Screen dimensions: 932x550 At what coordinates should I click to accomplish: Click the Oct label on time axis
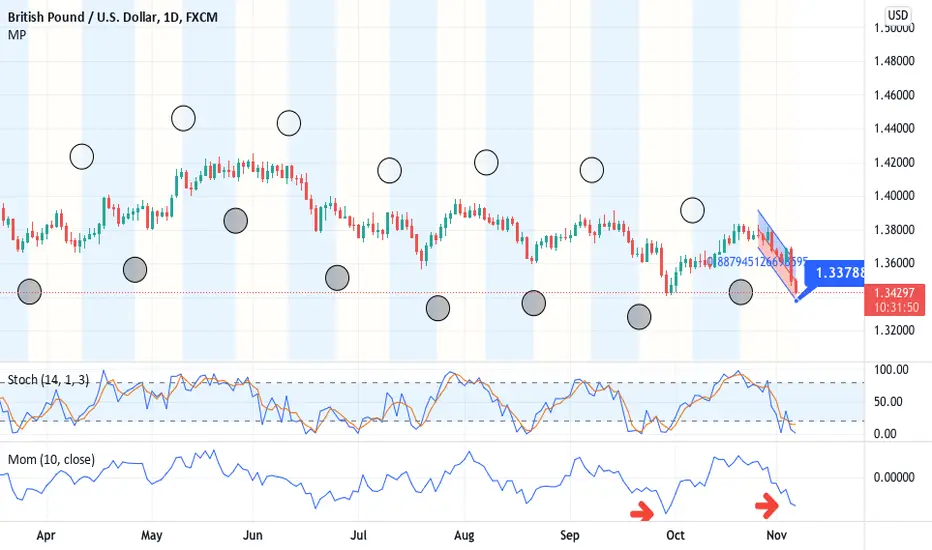675,535
